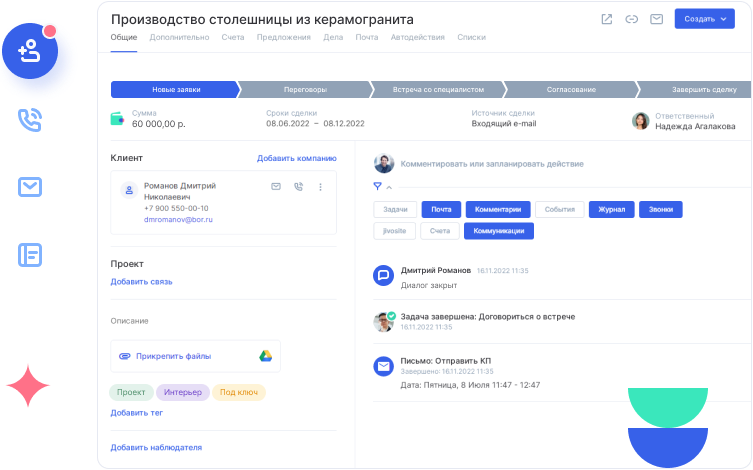The image size is (753, 470).
Task: Expand the Создать dropdown button
Action: 704,18
